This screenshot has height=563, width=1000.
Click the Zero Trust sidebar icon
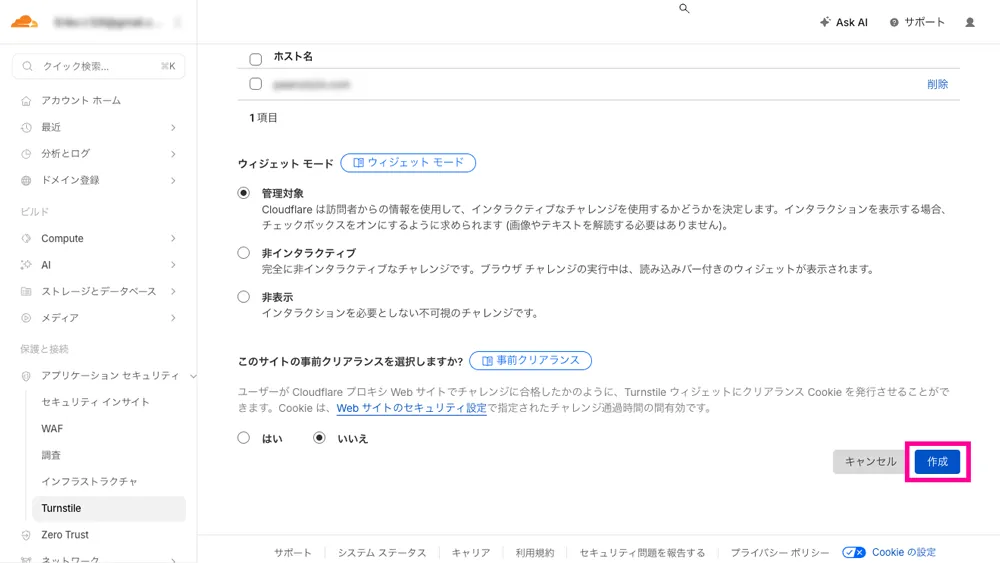point(26,535)
